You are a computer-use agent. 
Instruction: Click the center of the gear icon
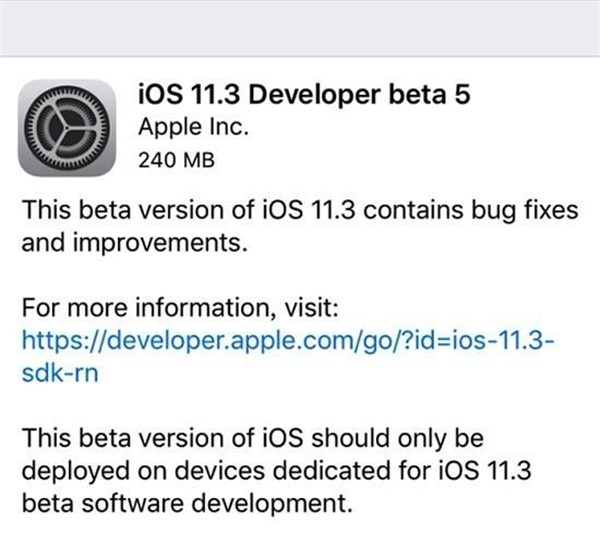66,126
